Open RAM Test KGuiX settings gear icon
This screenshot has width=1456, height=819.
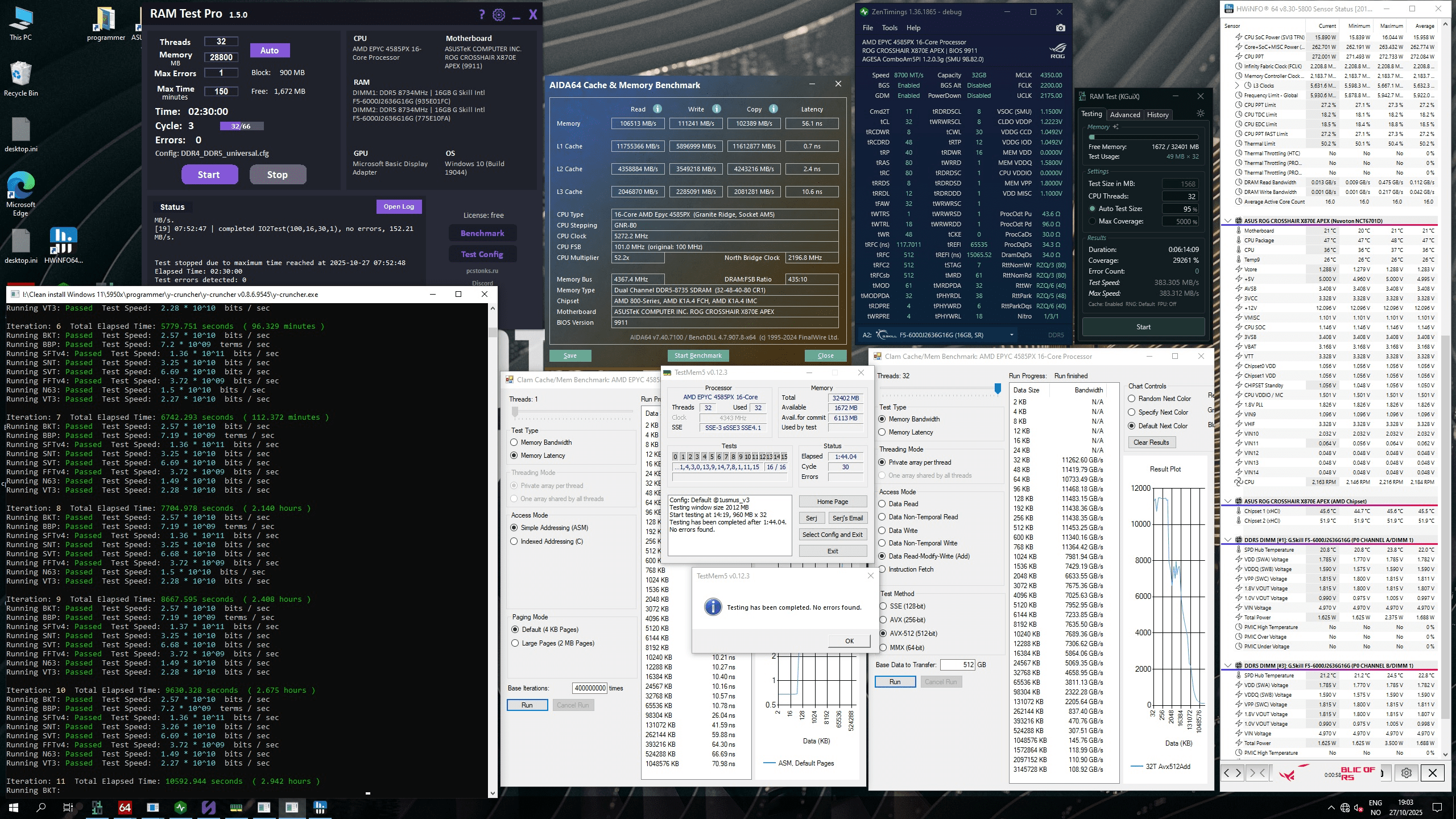pyautogui.click(x=1201, y=114)
